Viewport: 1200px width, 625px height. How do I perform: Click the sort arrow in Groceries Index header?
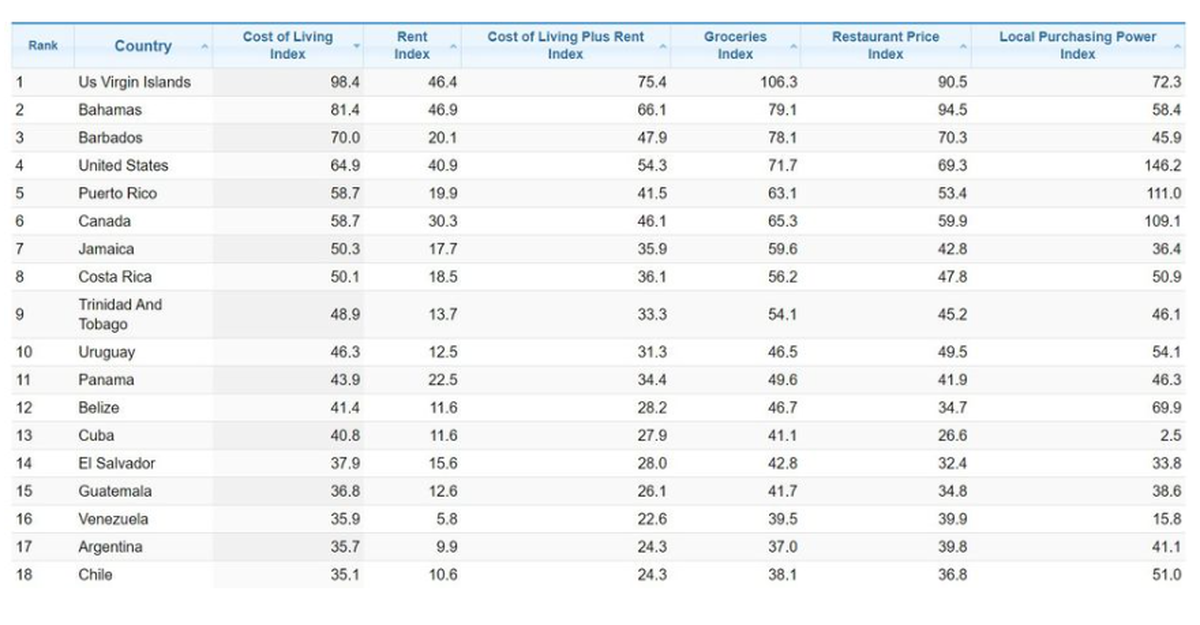pyautogui.click(x=794, y=47)
